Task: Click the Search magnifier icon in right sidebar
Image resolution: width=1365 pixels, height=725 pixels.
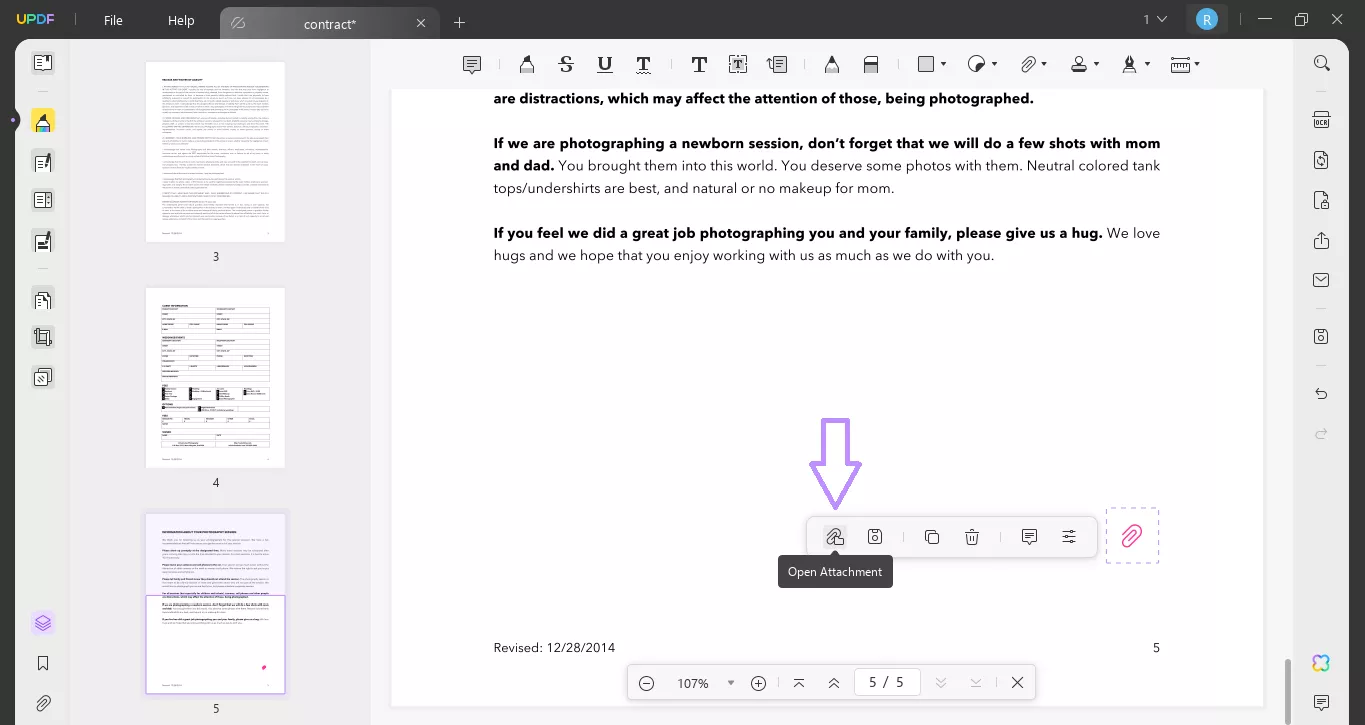Action: (x=1322, y=63)
